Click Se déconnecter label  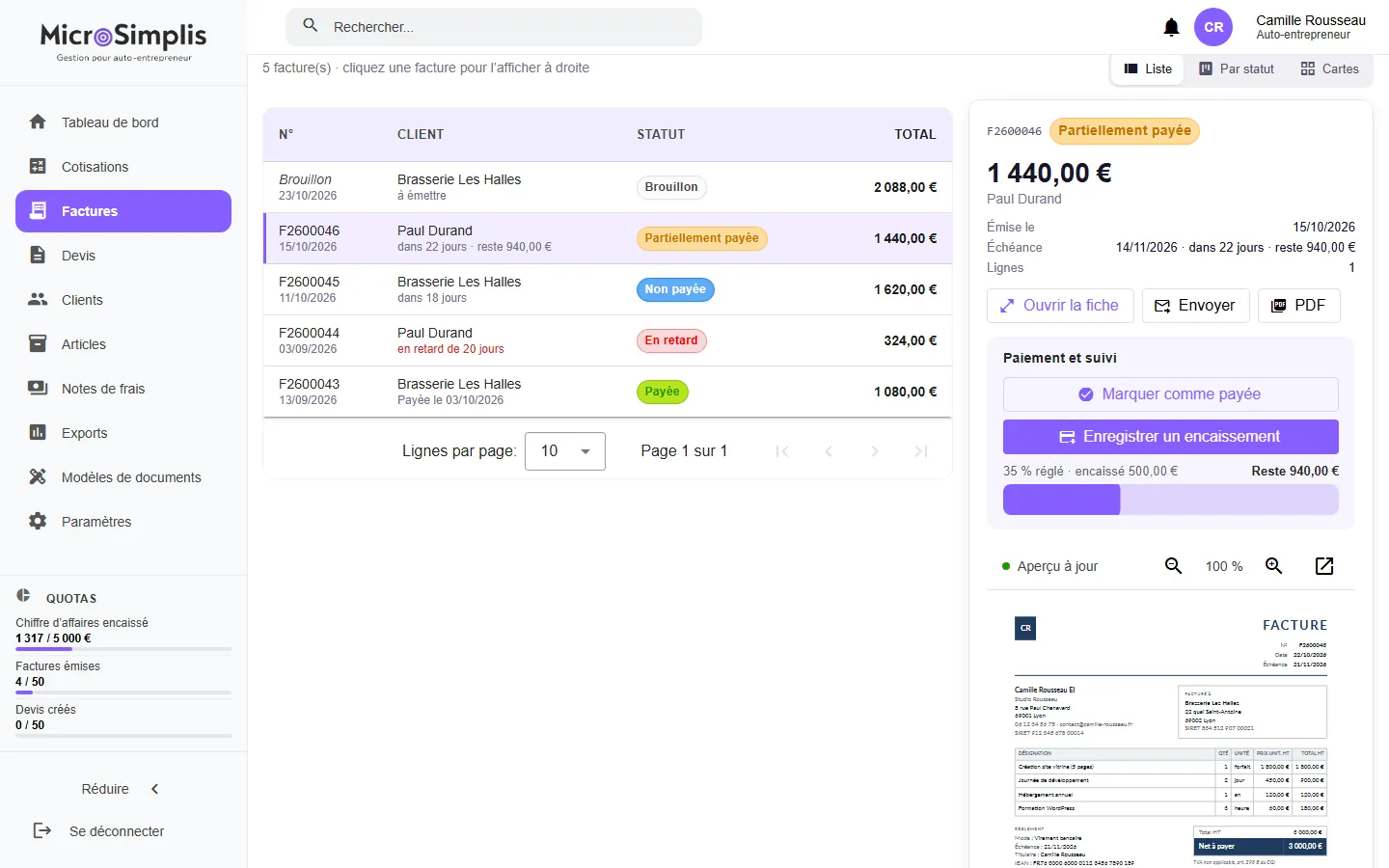click(117, 831)
